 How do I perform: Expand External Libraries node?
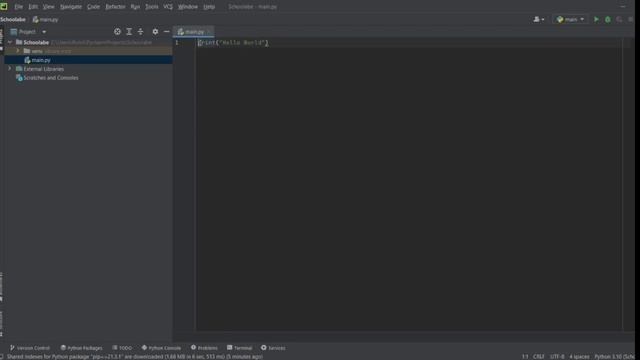point(10,69)
